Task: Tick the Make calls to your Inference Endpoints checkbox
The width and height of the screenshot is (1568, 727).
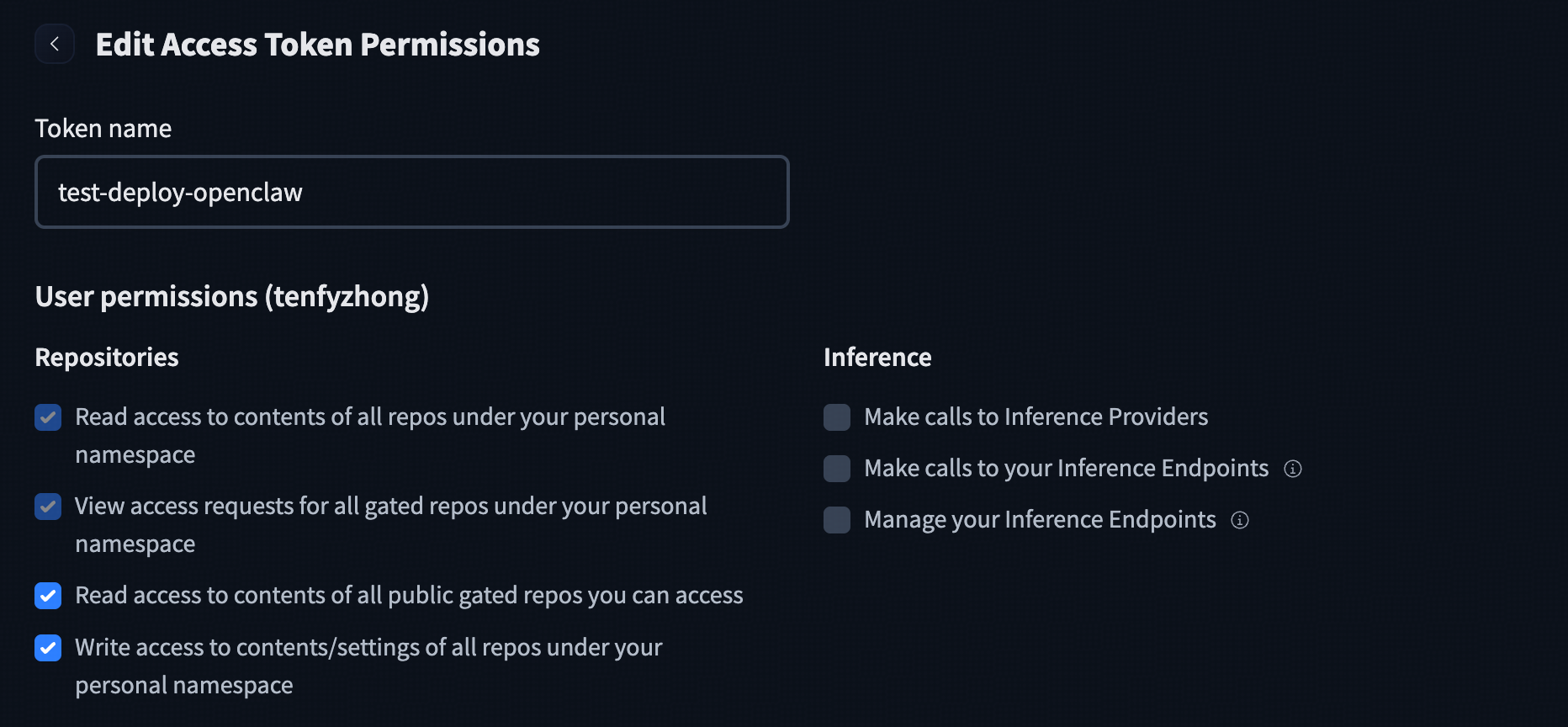Action: point(837,469)
